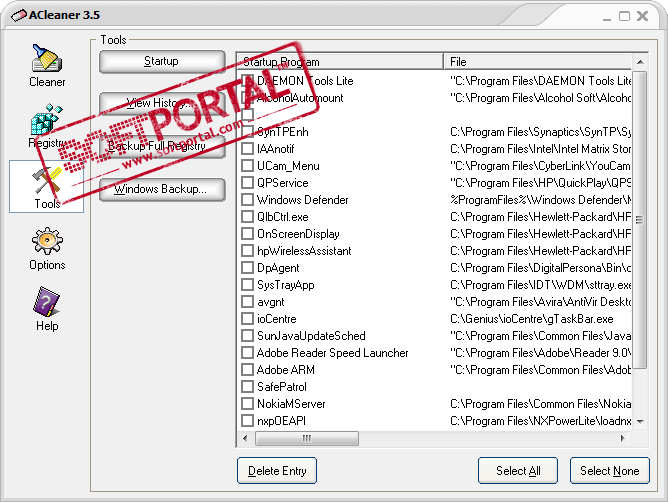668x502 pixels.
Task: Check the SunJavaUpdateSched startup entry
Action: pos(248,336)
